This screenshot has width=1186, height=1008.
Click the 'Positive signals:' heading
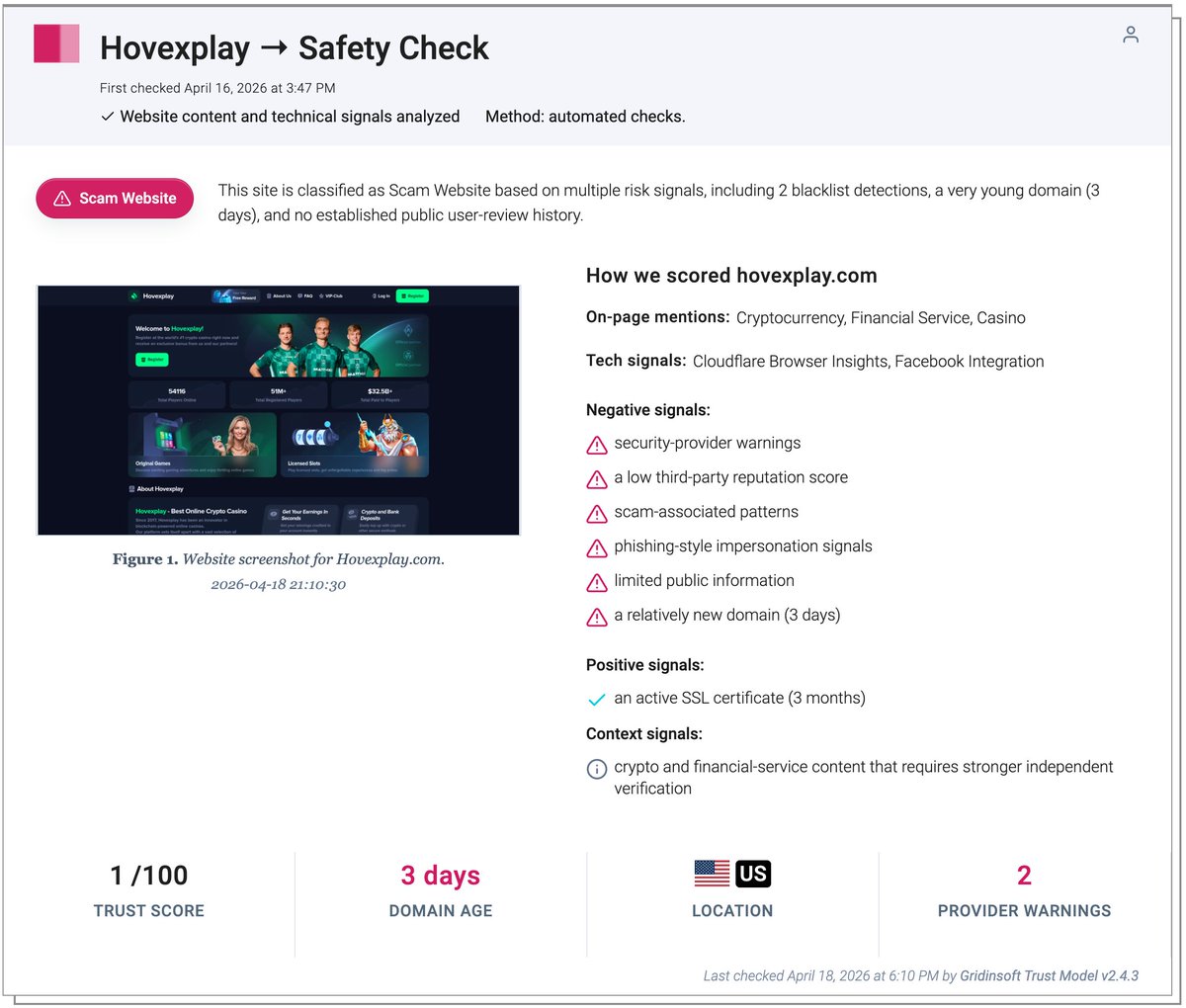click(x=645, y=665)
